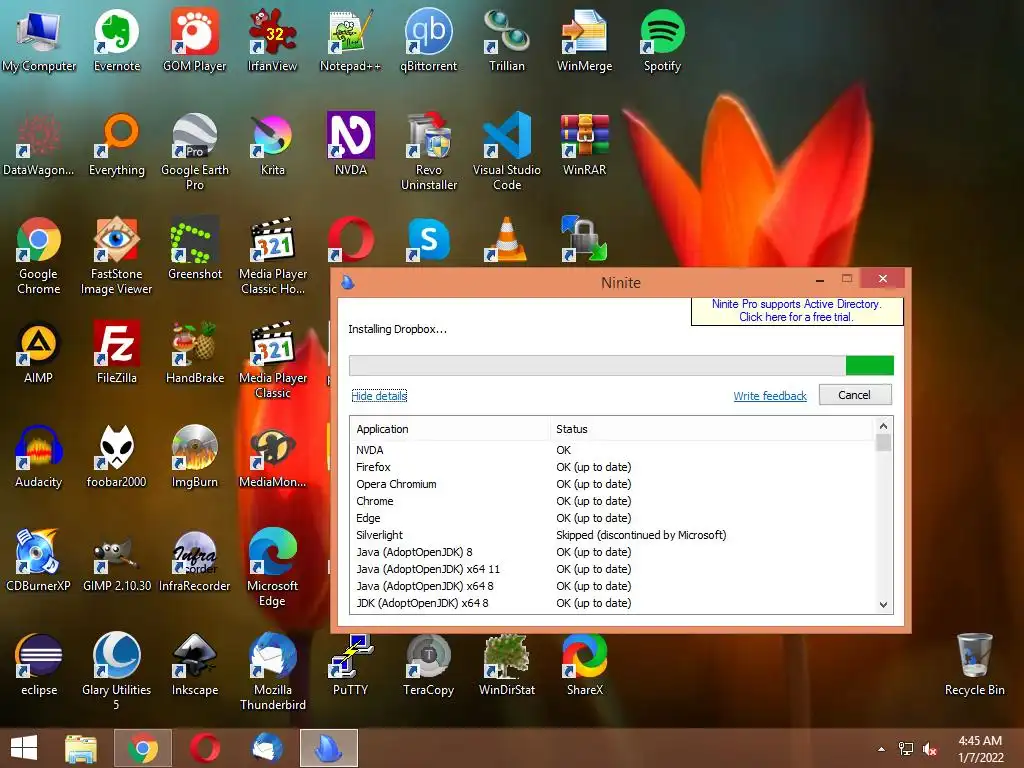Launch GOM Player from the desktop
The image size is (1024, 768).
[x=195, y=40]
